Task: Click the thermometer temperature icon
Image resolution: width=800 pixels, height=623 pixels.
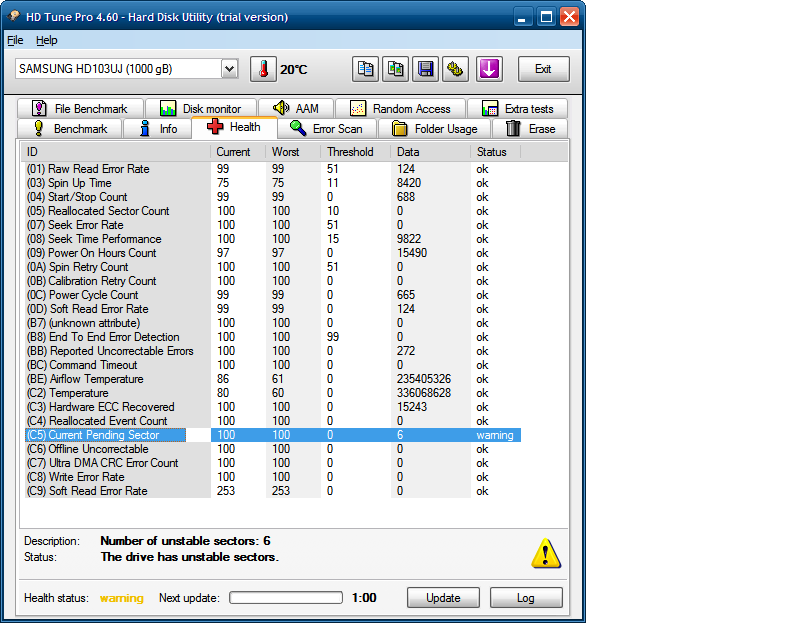Action: tap(263, 69)
